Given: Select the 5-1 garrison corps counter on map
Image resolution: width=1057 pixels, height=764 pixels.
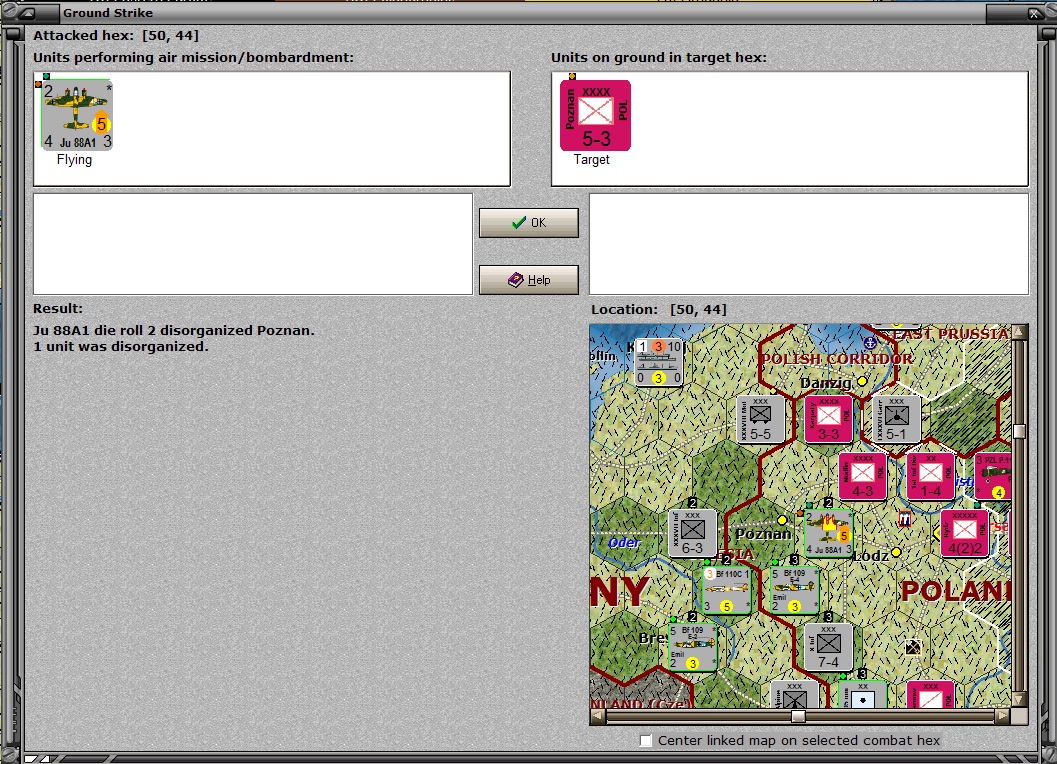Looking at the screenshot, I should pyautogui.click(x=897, y=419).
